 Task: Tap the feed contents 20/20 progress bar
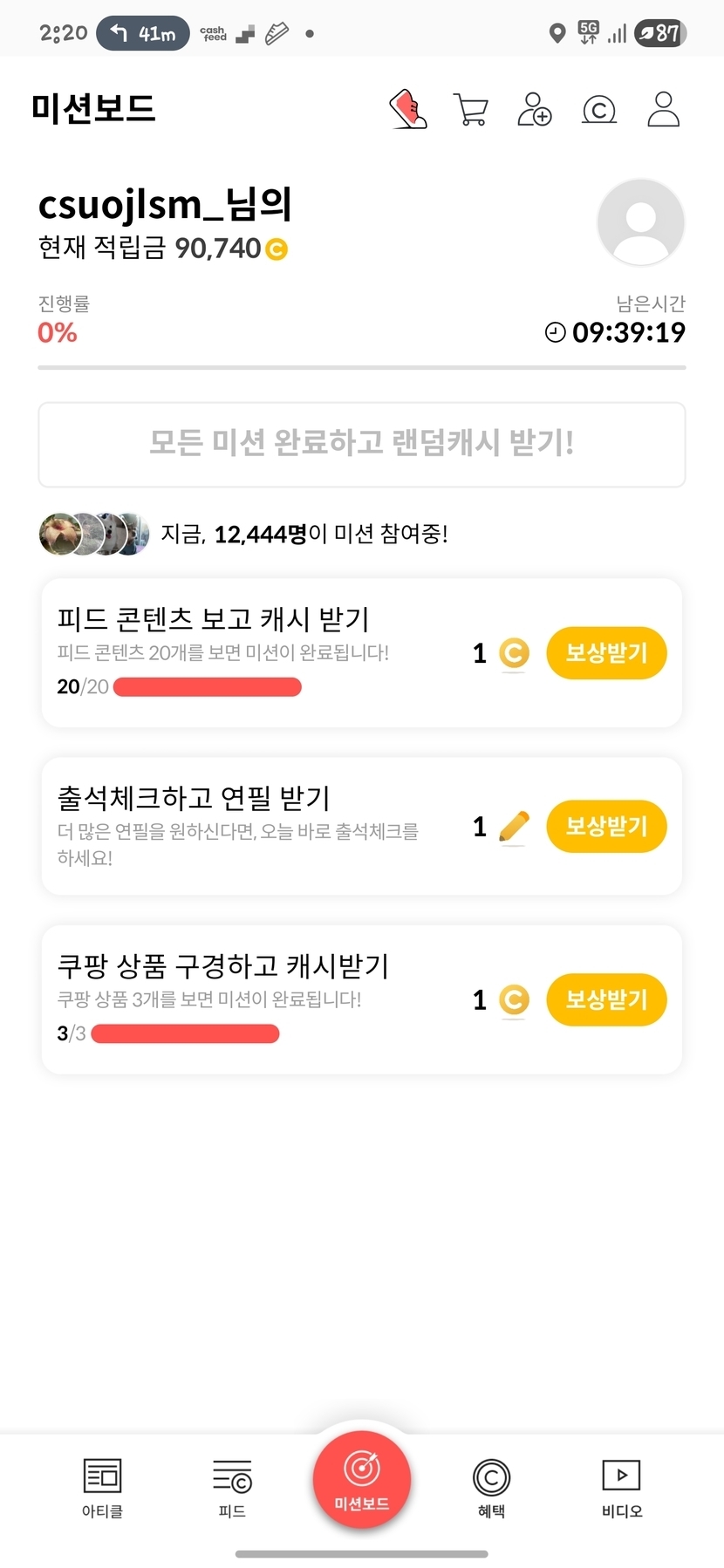(x=208, y=687)
